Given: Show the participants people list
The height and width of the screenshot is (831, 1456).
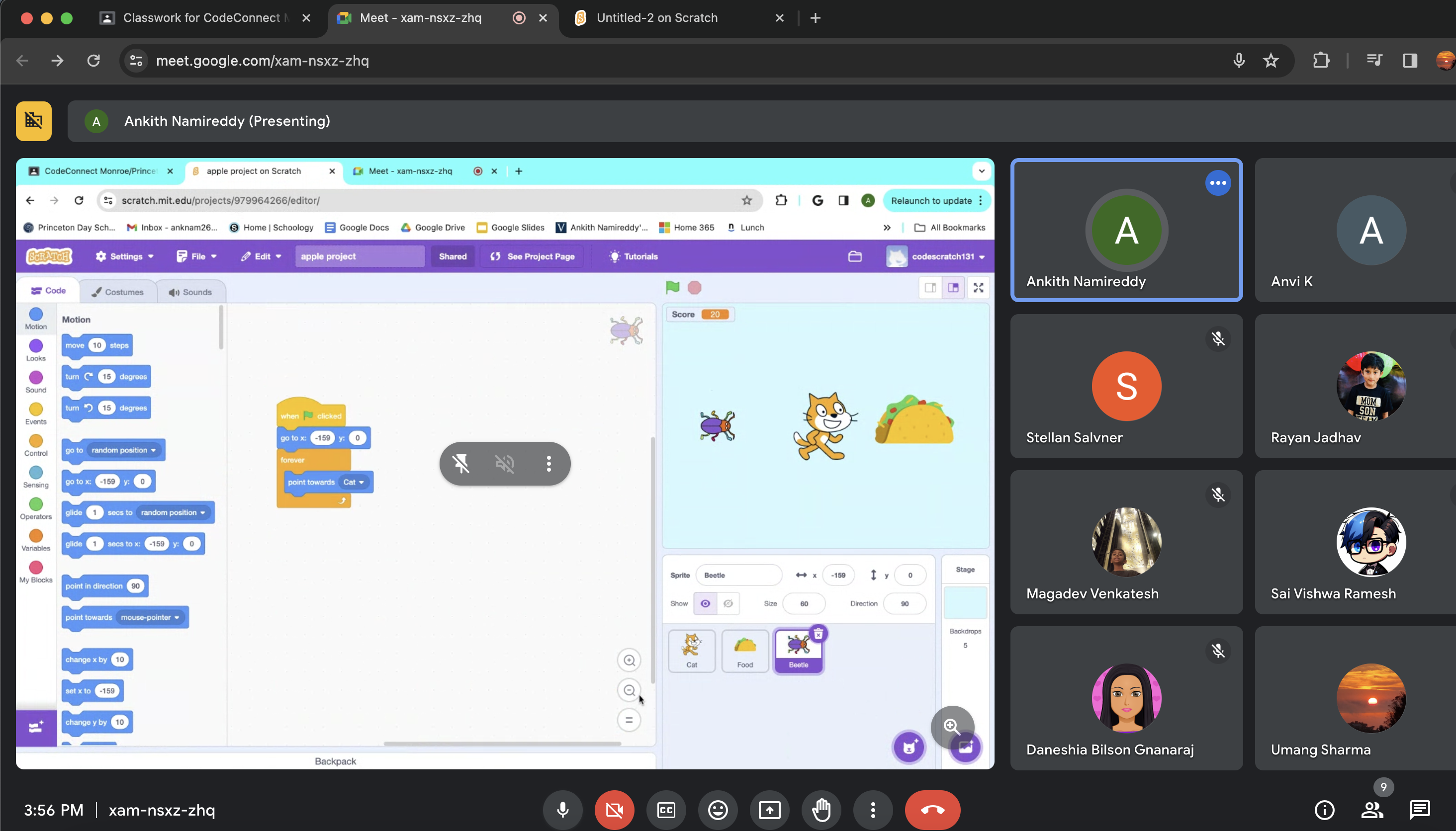Looking at the screenshot, I should coord(1372,809).
